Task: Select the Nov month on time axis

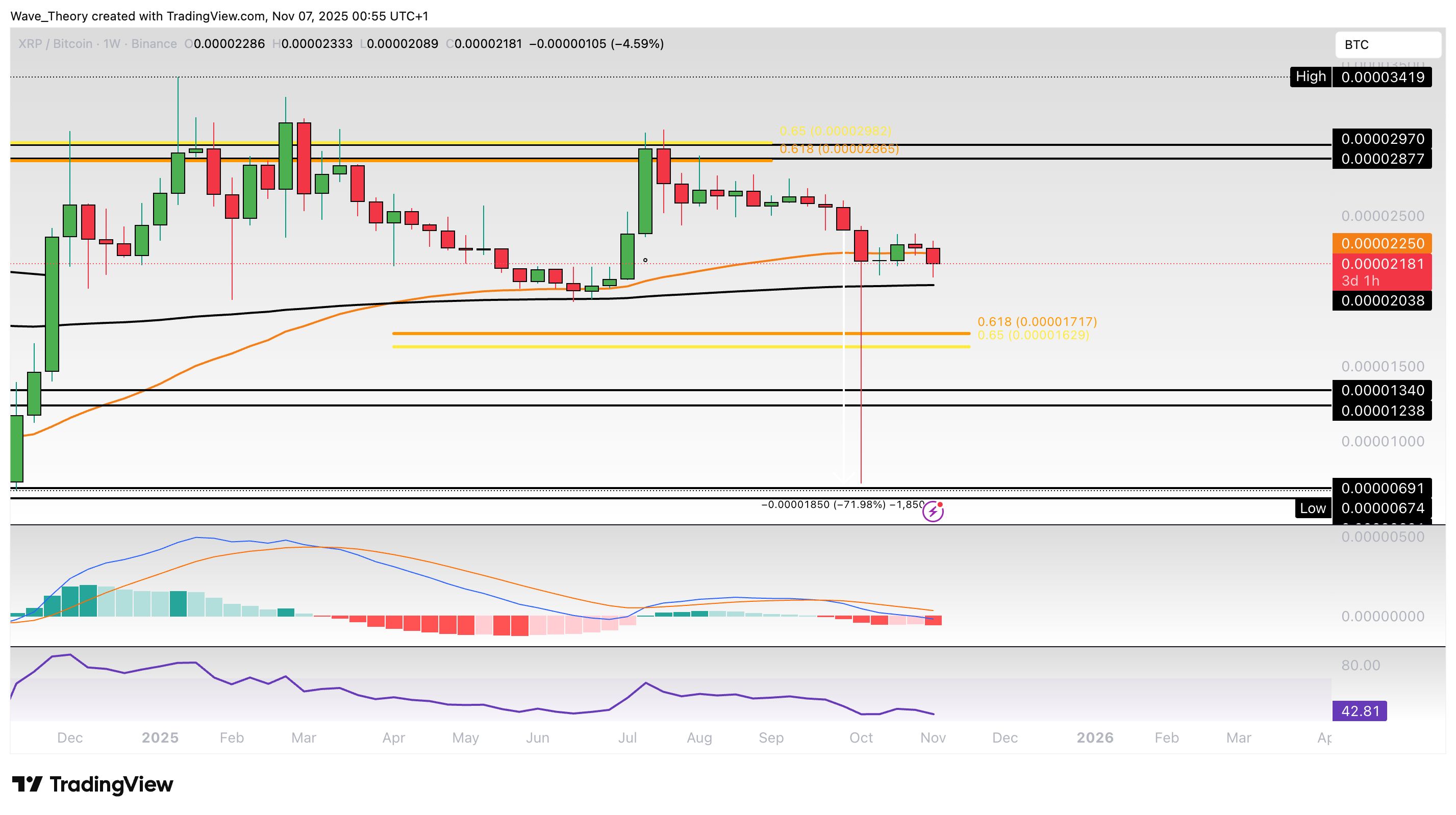Action: [933, 737]
